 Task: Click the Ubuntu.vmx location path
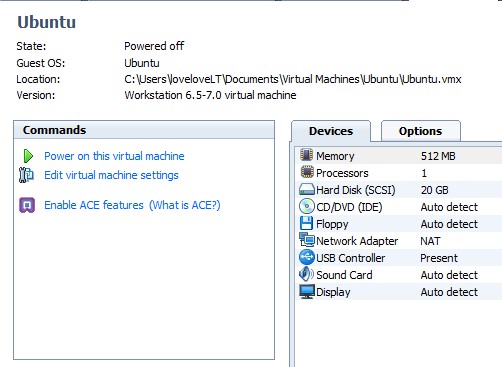click(293, 79)
